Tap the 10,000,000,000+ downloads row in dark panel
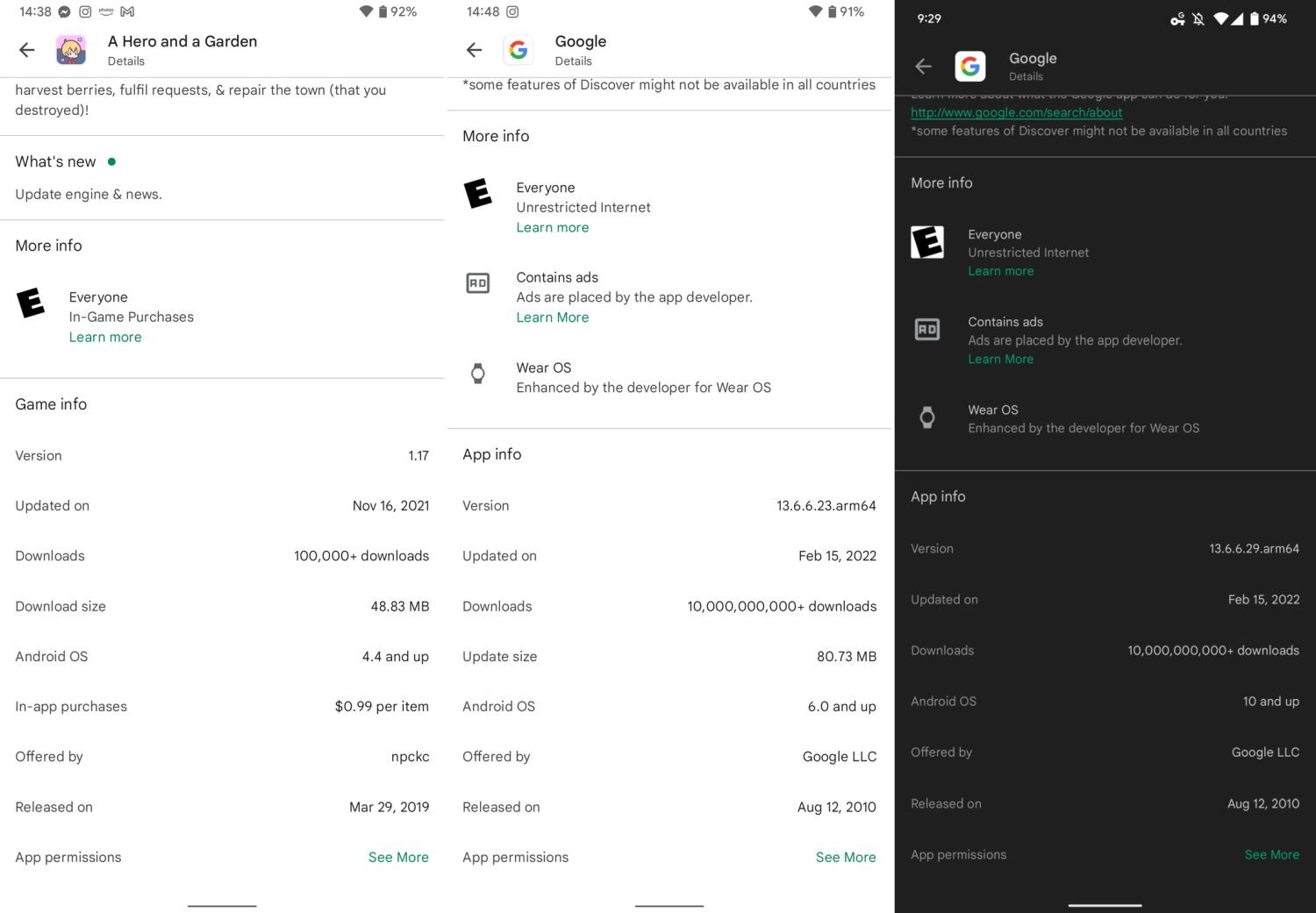 (1105, 651)
